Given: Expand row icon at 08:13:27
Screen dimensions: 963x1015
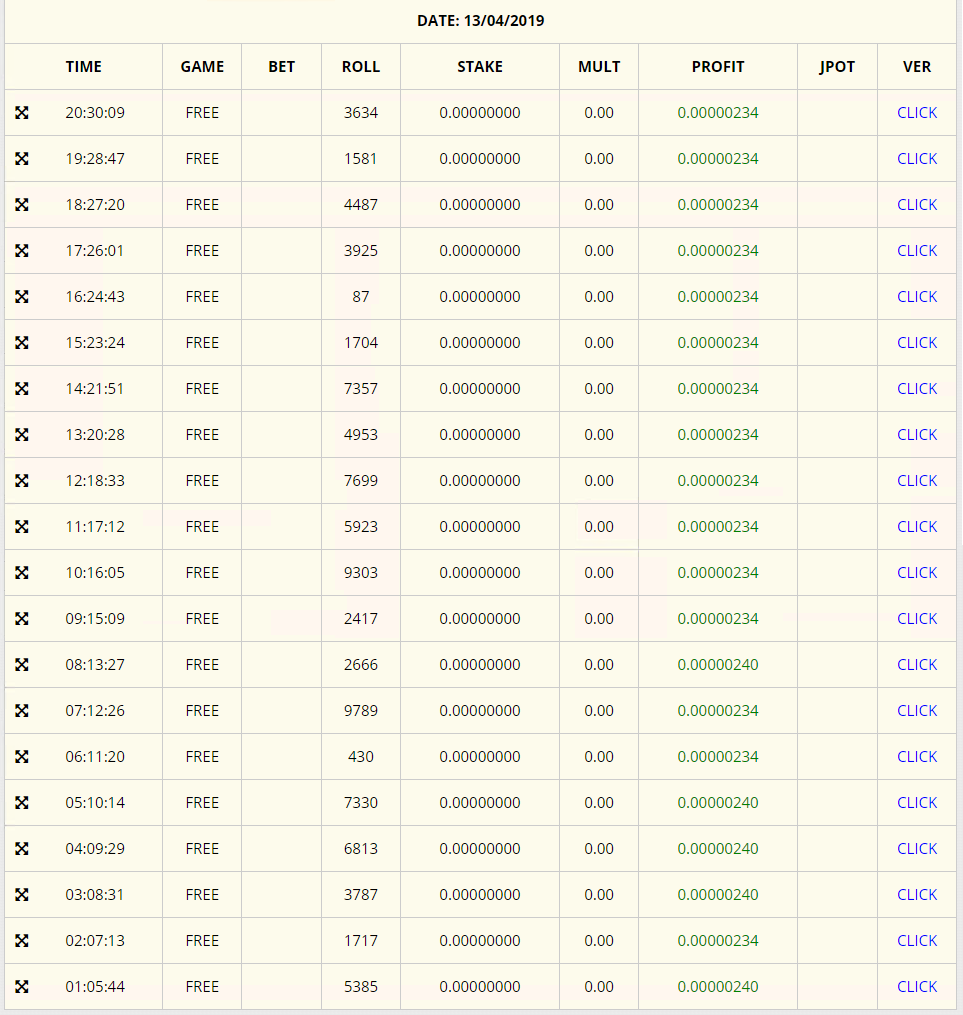Looking at the screenshot, I should pos(22,665).
